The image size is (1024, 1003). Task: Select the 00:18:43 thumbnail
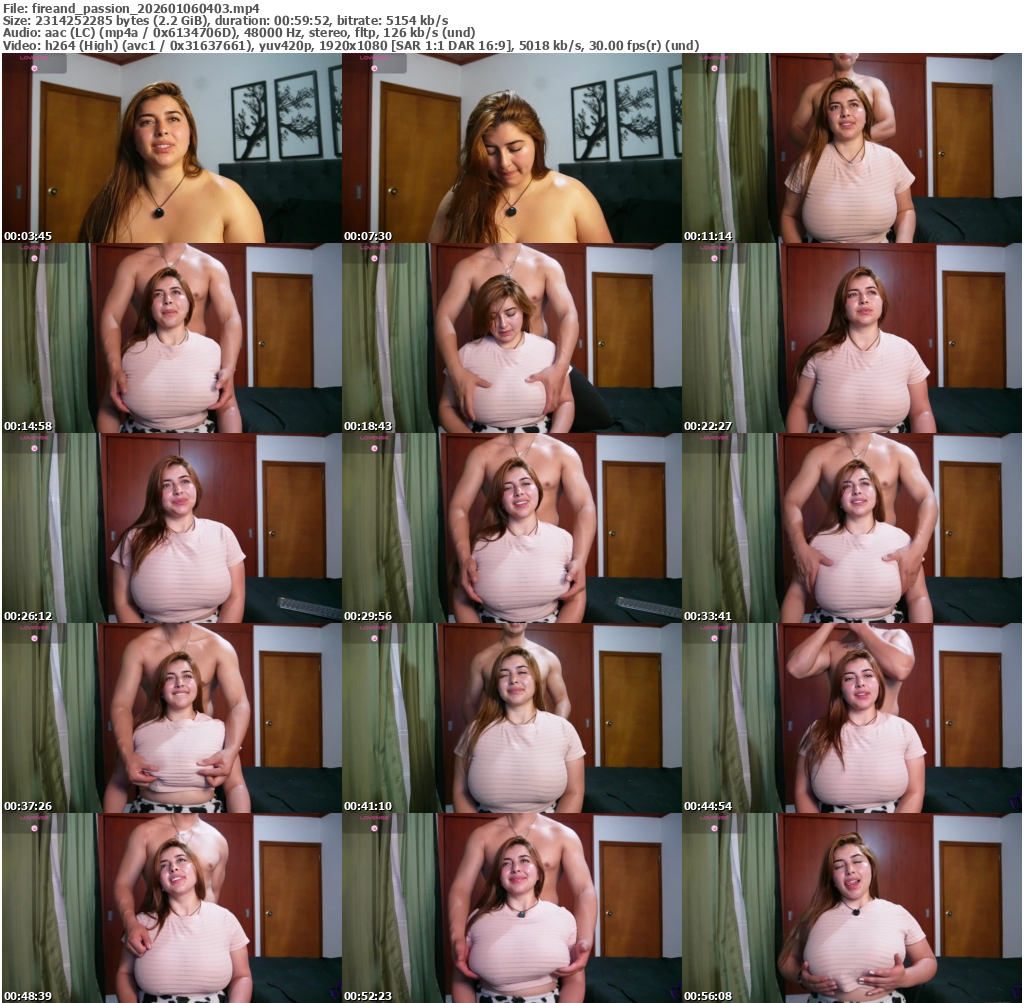point(511,338)
